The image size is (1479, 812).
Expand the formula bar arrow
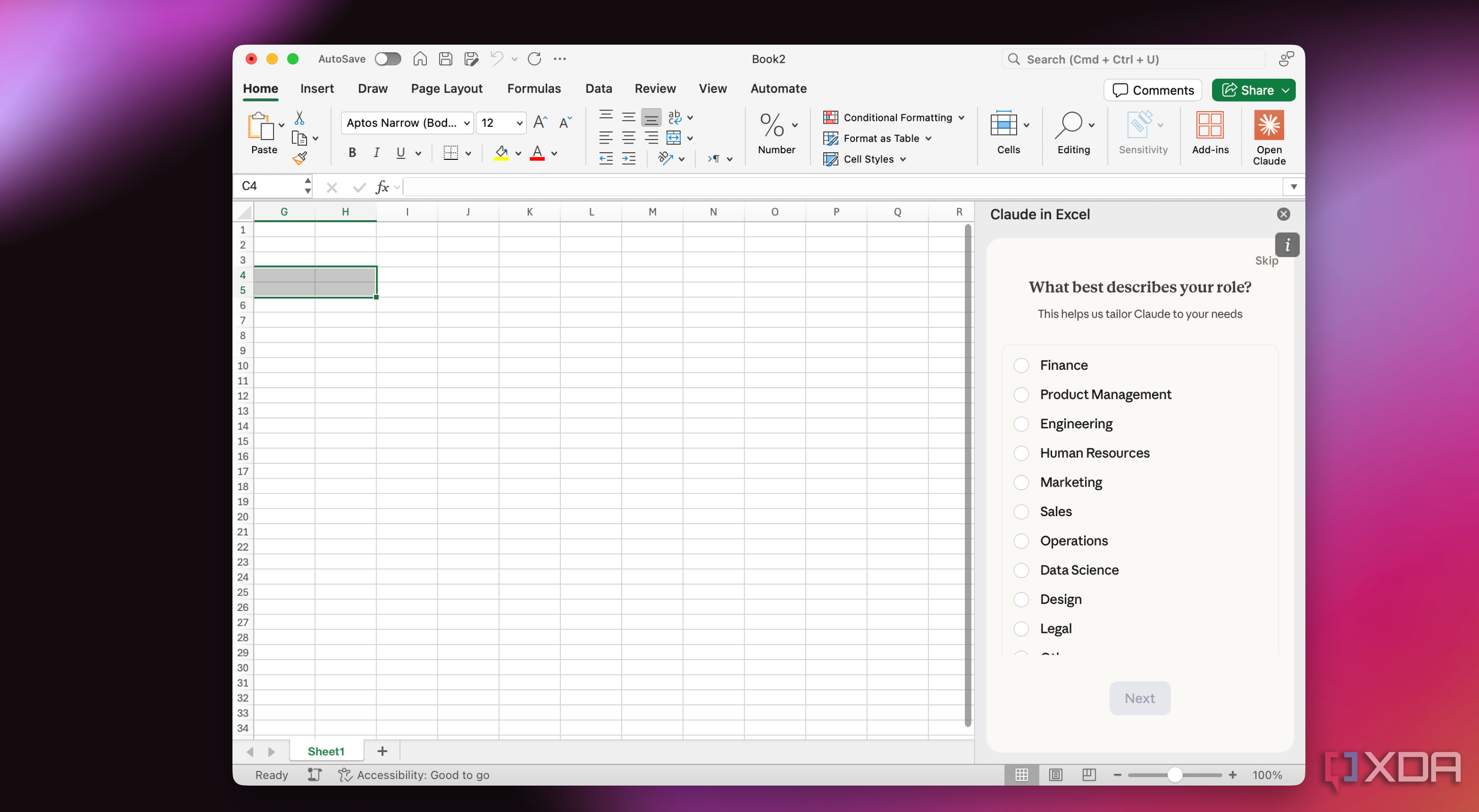click(1294, 187)
